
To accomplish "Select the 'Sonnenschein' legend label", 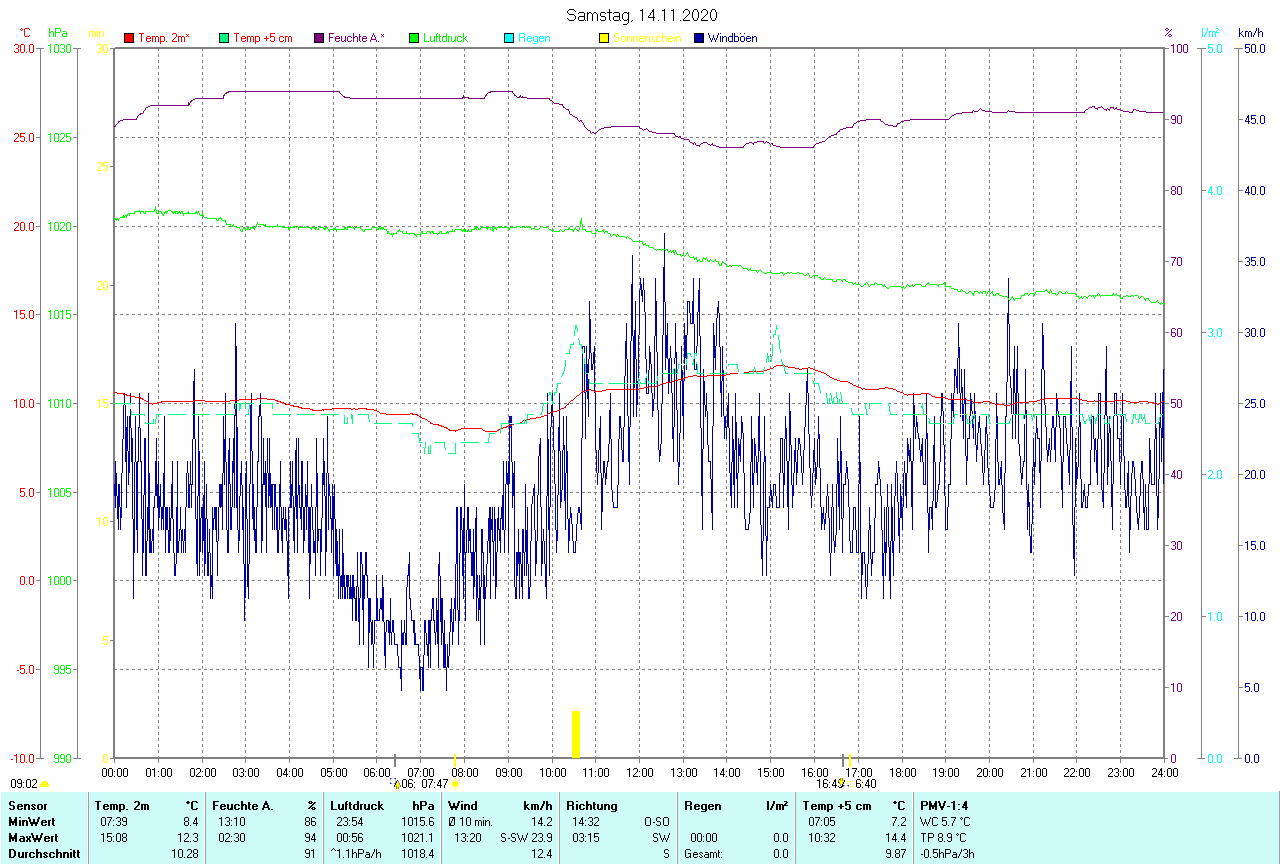I will point(647,38).
